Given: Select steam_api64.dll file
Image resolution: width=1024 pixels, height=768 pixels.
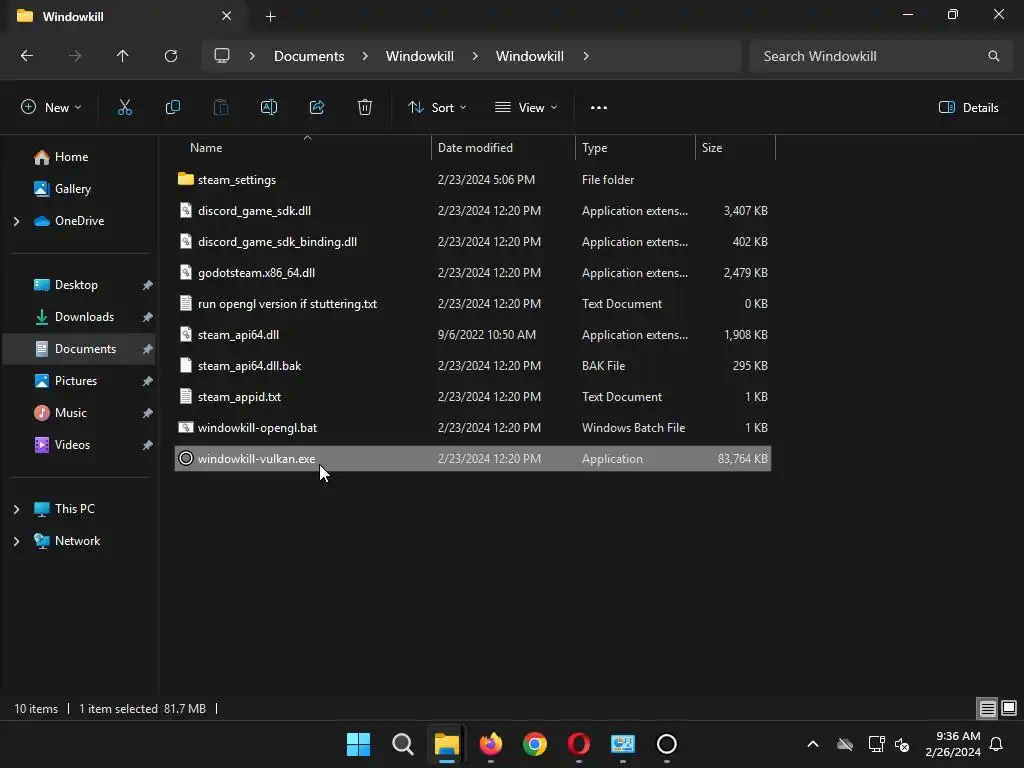Looking at the screenshot, I should click(473, 335).
